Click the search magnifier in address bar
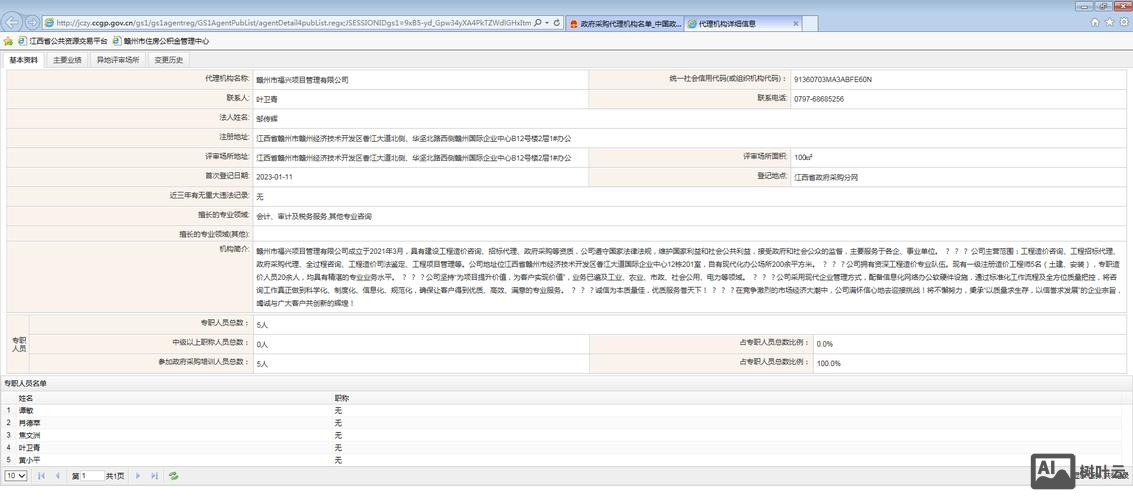 [538, 23]
